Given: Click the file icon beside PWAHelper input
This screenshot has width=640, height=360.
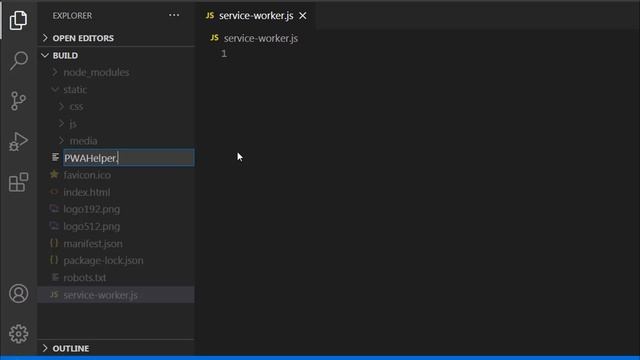Looking at the screenshot, I should [56, 157].
